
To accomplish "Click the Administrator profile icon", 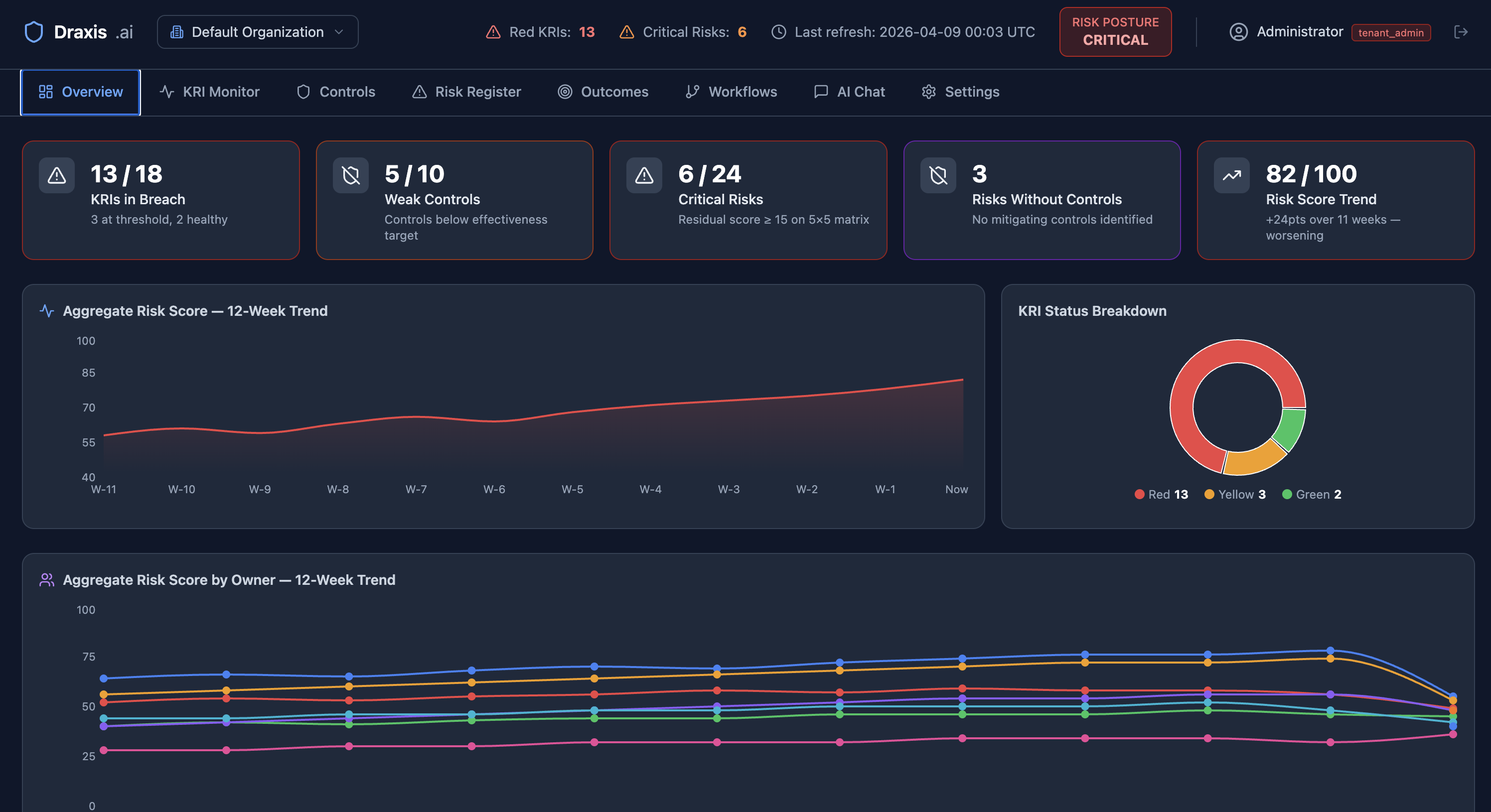I will point(1239,32).
